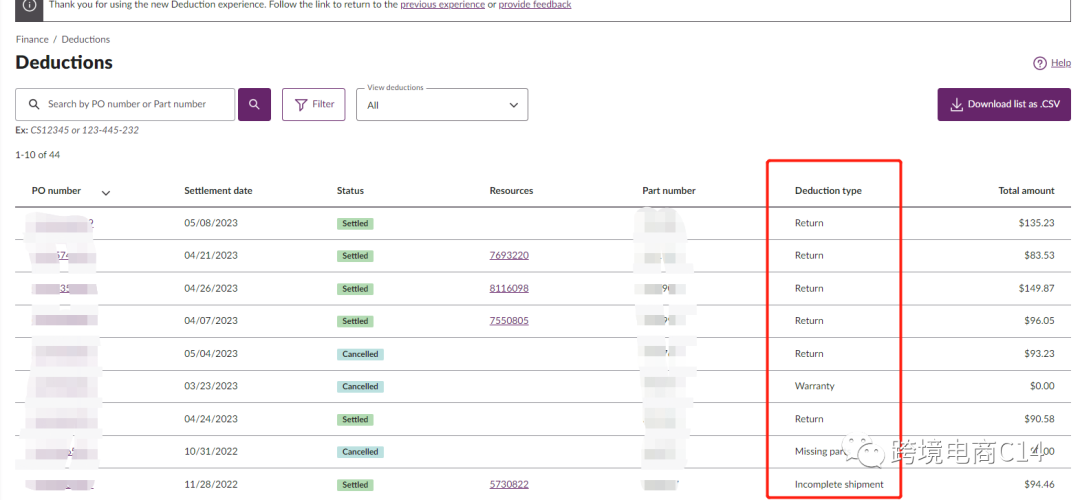Go to Finance breadcrumb
Screen dimensions: 1080x500
coord(32,40)
